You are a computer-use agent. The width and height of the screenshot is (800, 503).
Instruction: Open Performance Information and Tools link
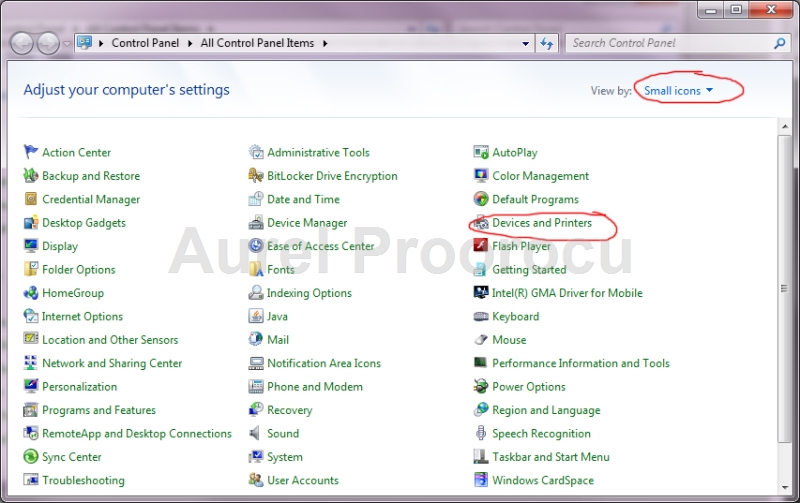click(x=581, y=363)
